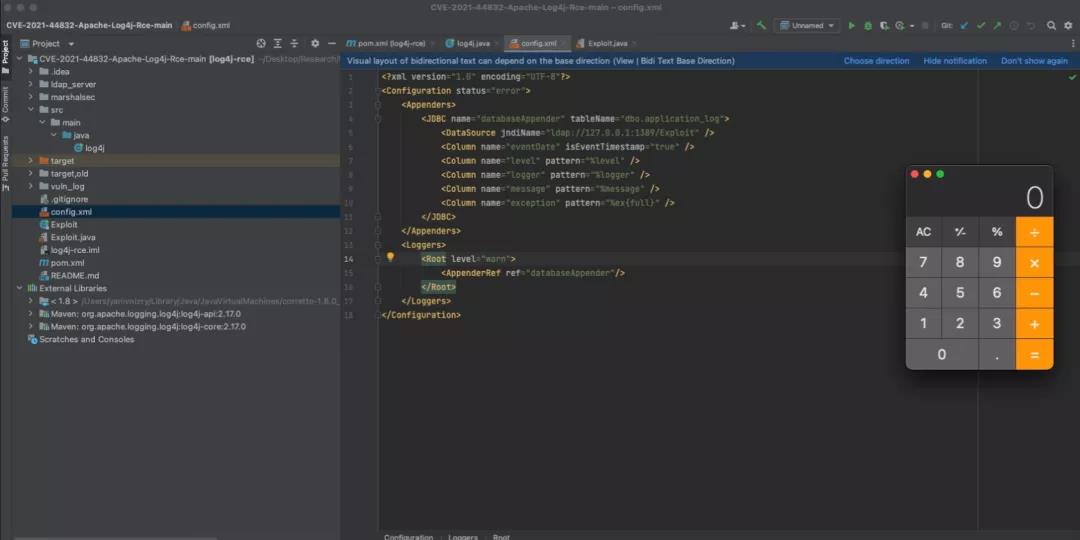Open Search Everywhere magnifier icon
The height and width of the screenshot is (540, 1080).
tap(1051, 25)
